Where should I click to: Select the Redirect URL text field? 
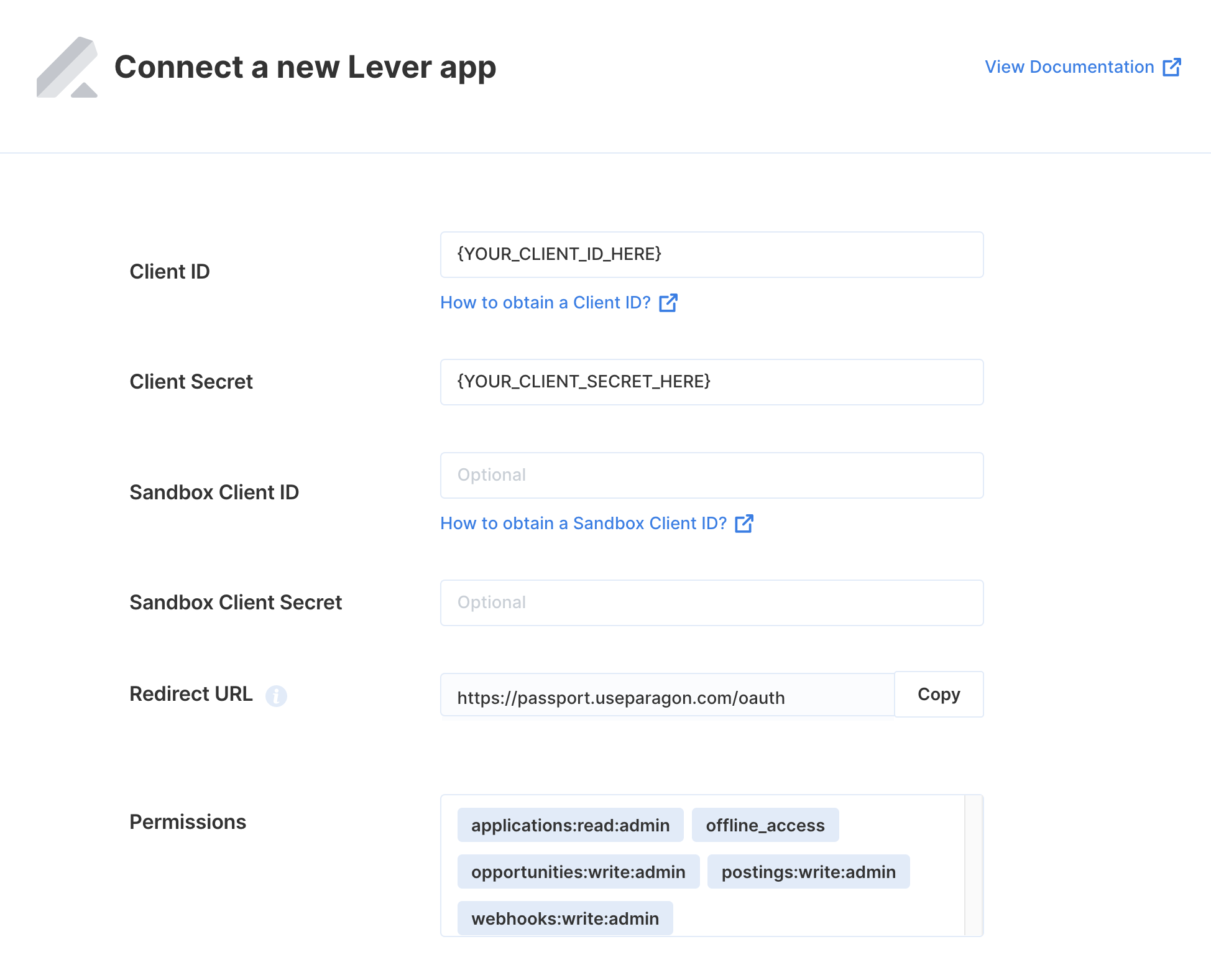(667, 695)
